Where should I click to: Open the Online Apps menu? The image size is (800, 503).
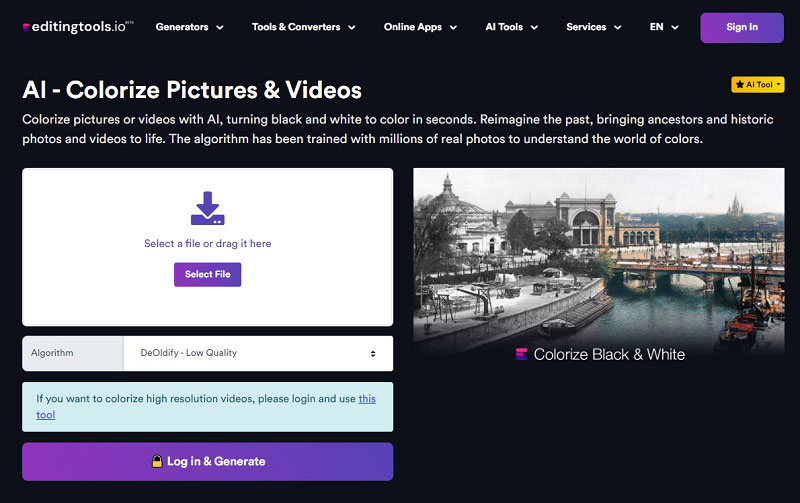point(420,27)
